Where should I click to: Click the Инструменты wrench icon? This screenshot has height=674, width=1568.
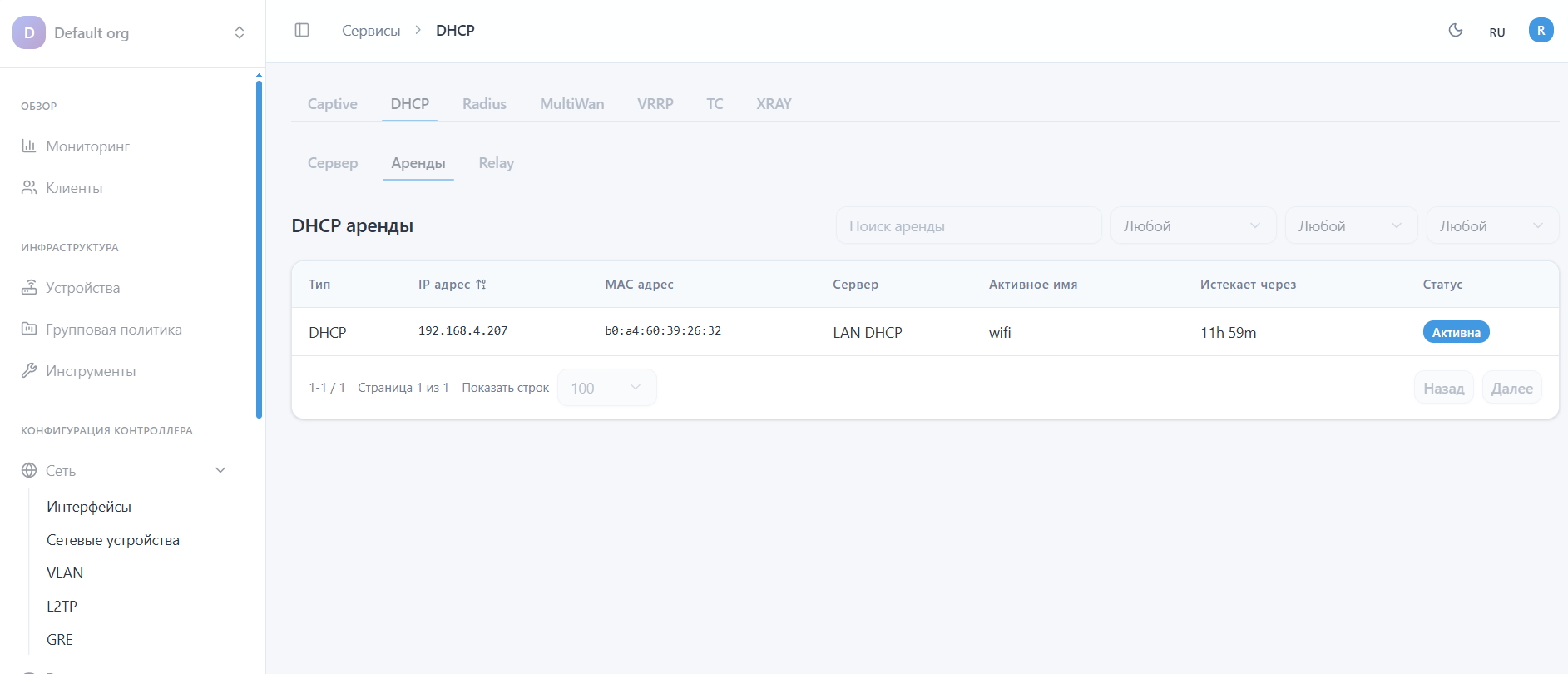pyautogui.click(x=29, y=370)
